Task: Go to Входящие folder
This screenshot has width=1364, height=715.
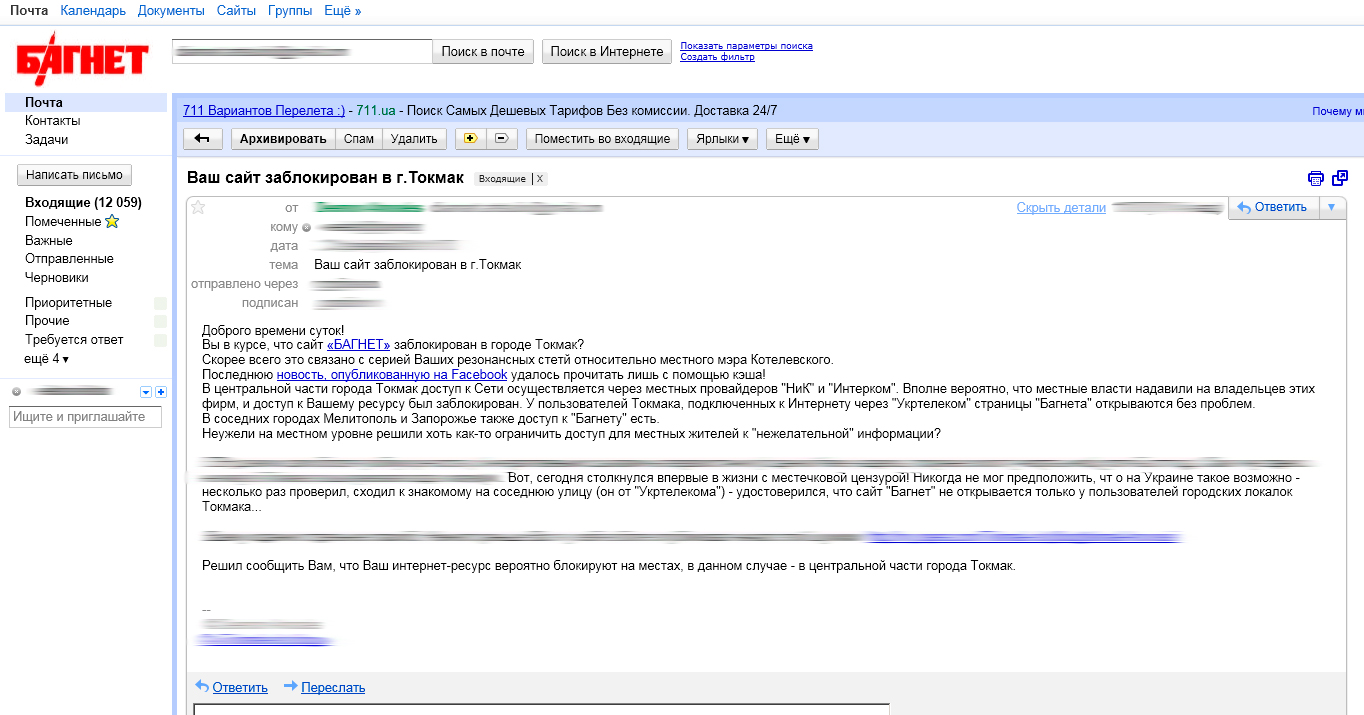Action: [x=83, y=203]
